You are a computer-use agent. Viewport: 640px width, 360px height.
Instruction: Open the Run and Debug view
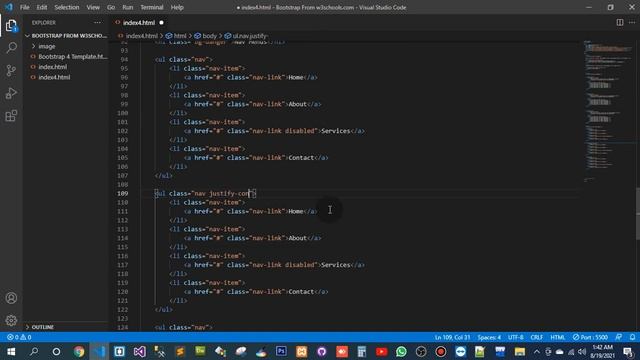click(11, 93)
